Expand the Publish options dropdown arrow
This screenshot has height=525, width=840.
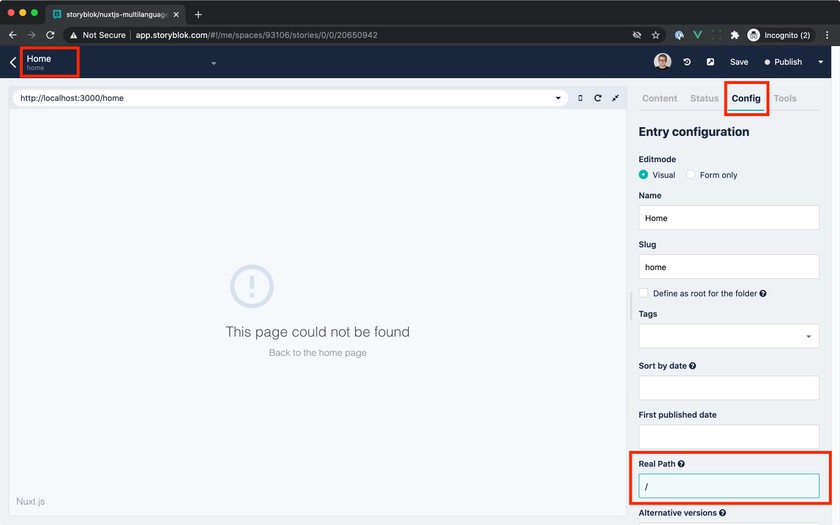(820, 62)
